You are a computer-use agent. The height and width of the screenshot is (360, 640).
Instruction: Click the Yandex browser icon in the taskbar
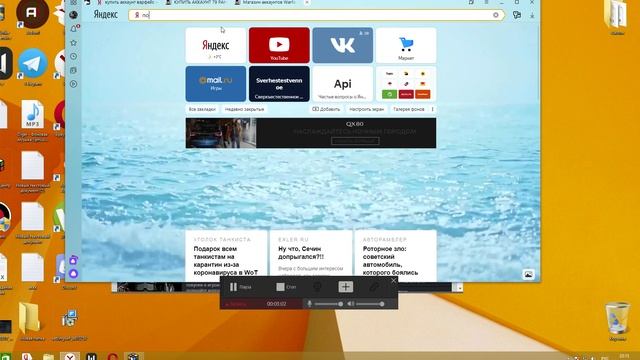(x=70, y=356)
